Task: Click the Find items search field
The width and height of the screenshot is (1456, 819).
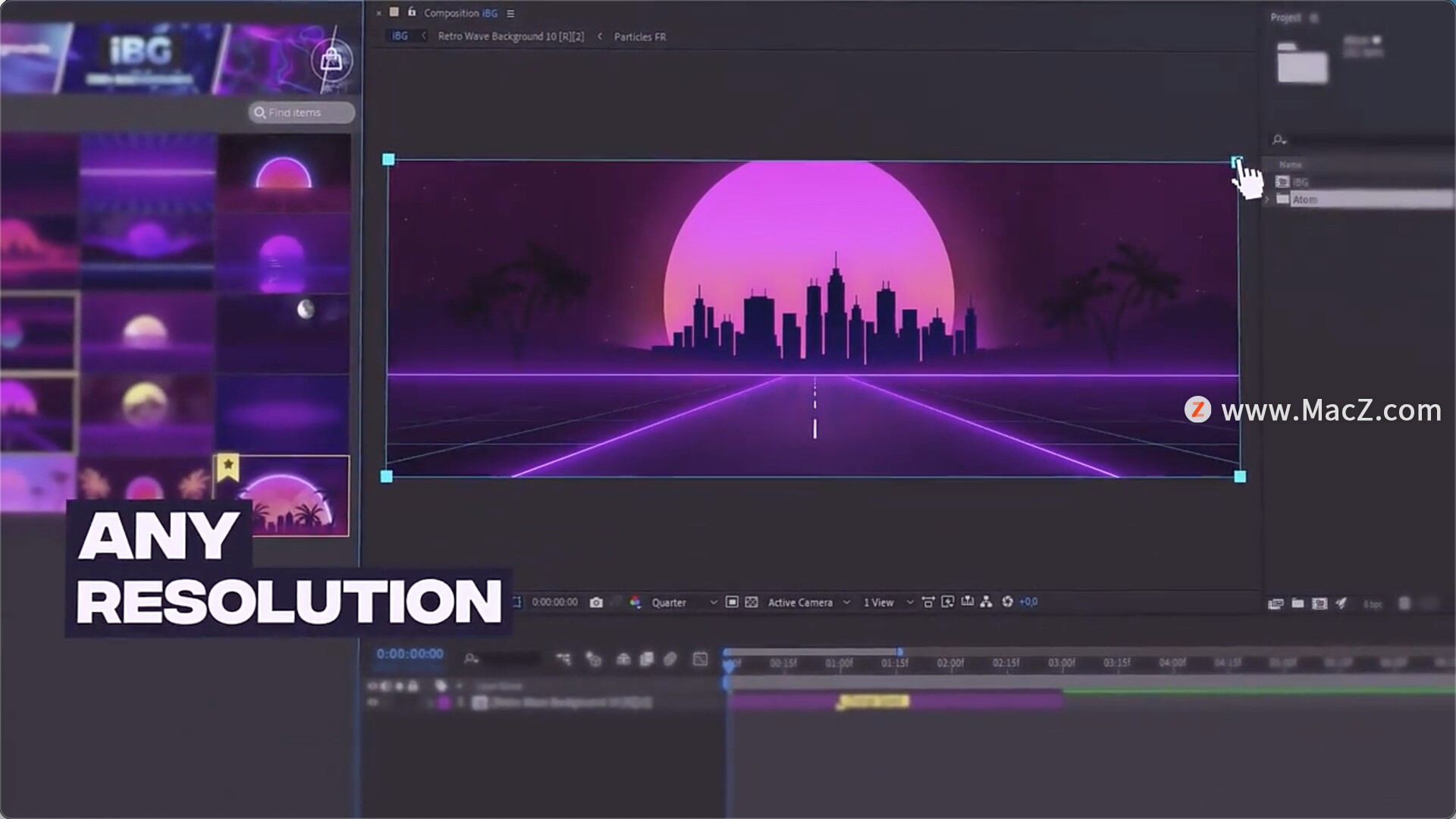Action: coord(302,112)
